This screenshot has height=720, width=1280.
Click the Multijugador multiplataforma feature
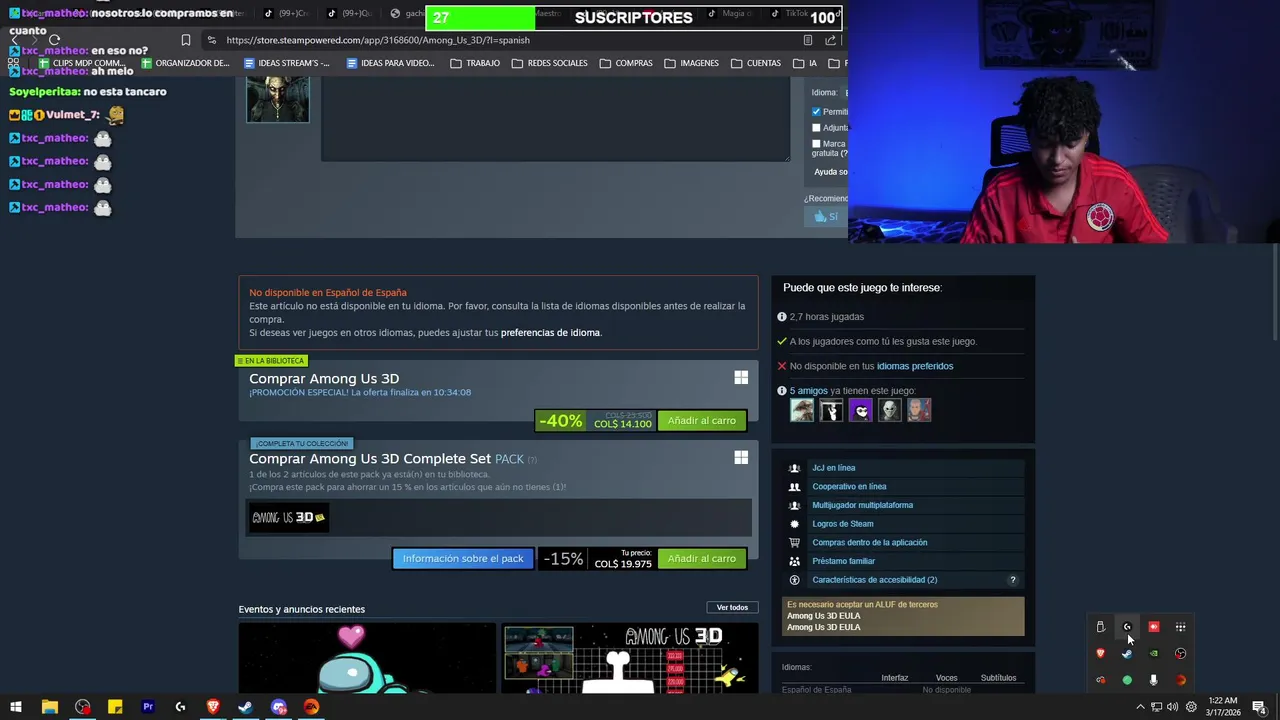(x=862, y=506)
